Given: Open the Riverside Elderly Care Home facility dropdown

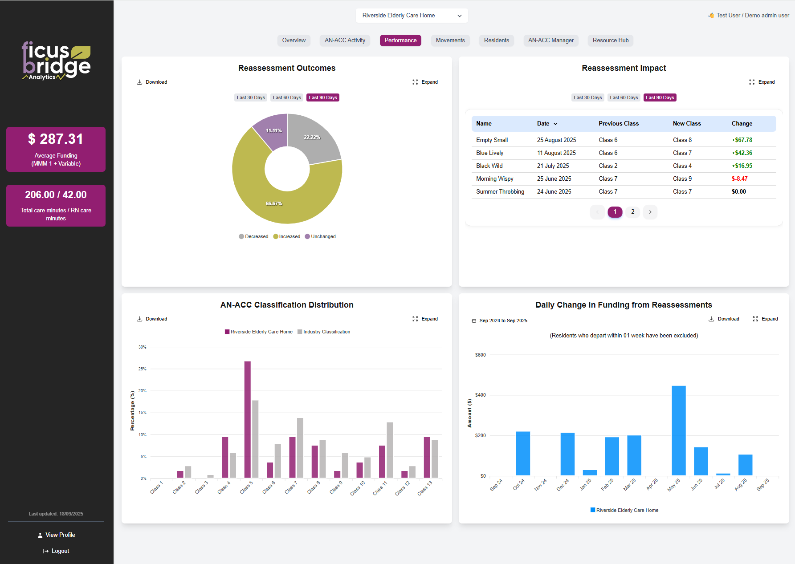Looking at the screenshot, I should [411, 16].
